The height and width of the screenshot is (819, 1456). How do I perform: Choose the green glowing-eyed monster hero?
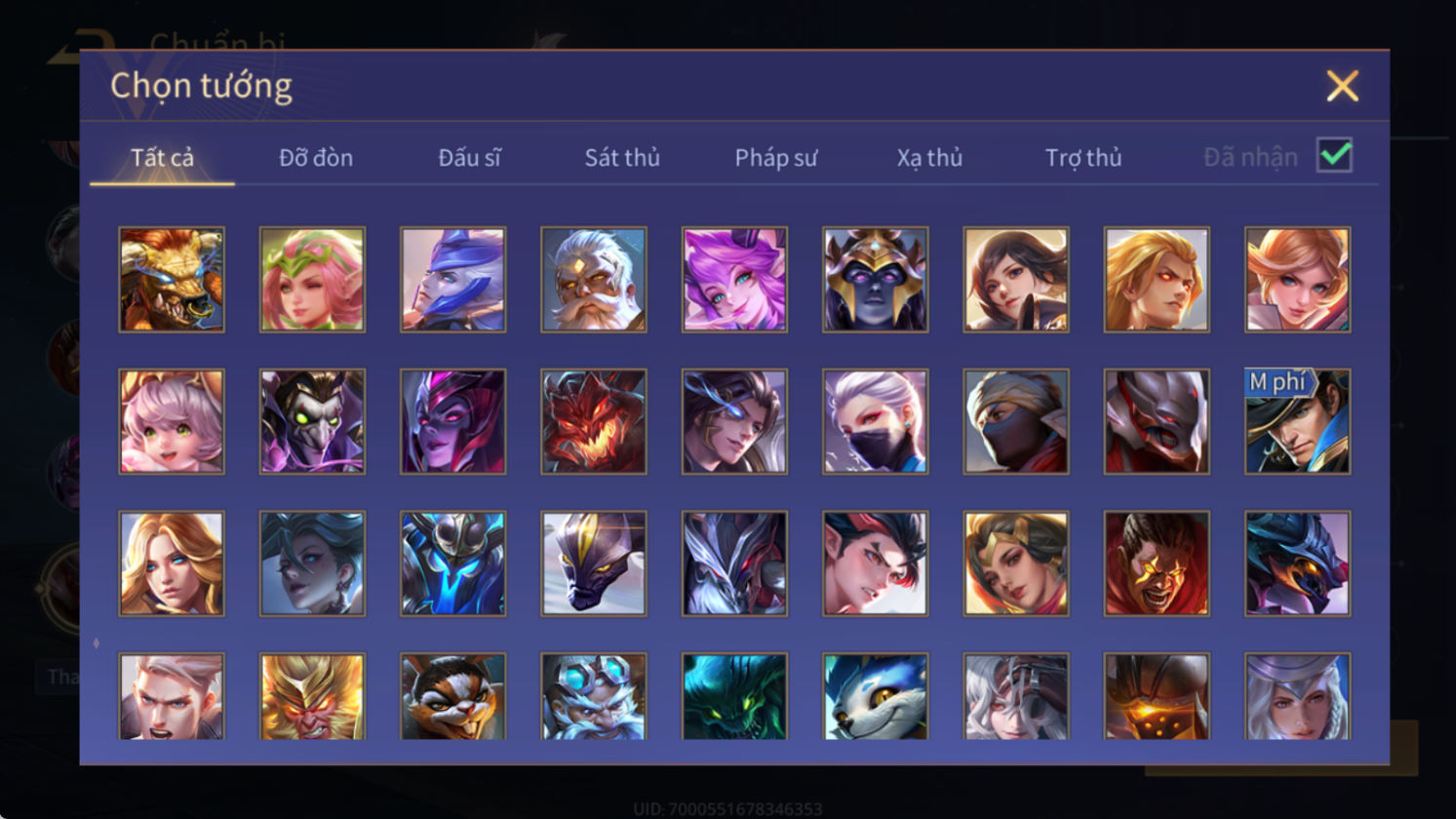click(734, 696)
